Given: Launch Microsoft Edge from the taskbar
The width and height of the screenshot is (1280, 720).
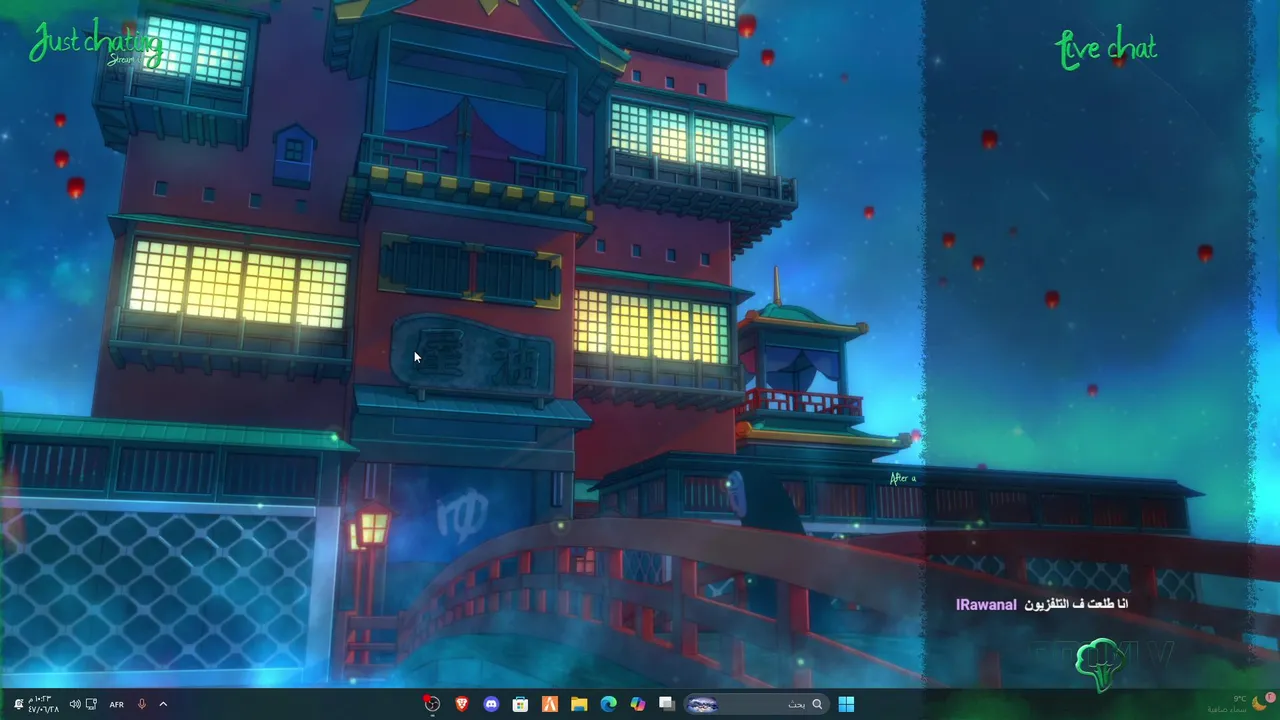Looking at the screenshot, I should 608,704.
